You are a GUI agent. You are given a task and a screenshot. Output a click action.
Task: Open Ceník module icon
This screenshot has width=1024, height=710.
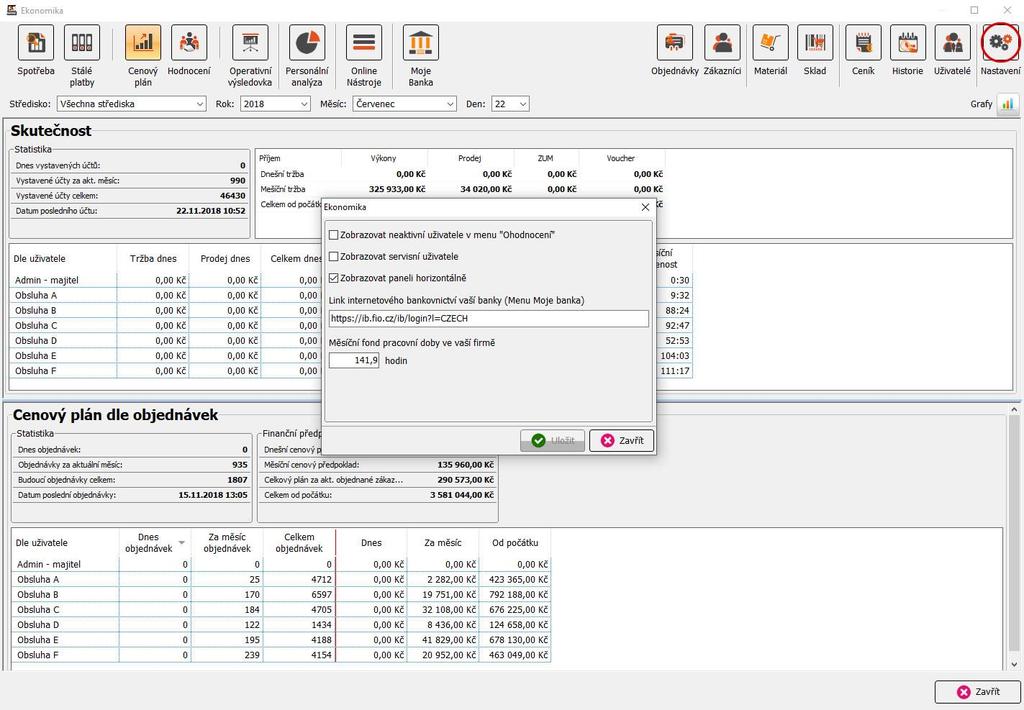(863, 43)
